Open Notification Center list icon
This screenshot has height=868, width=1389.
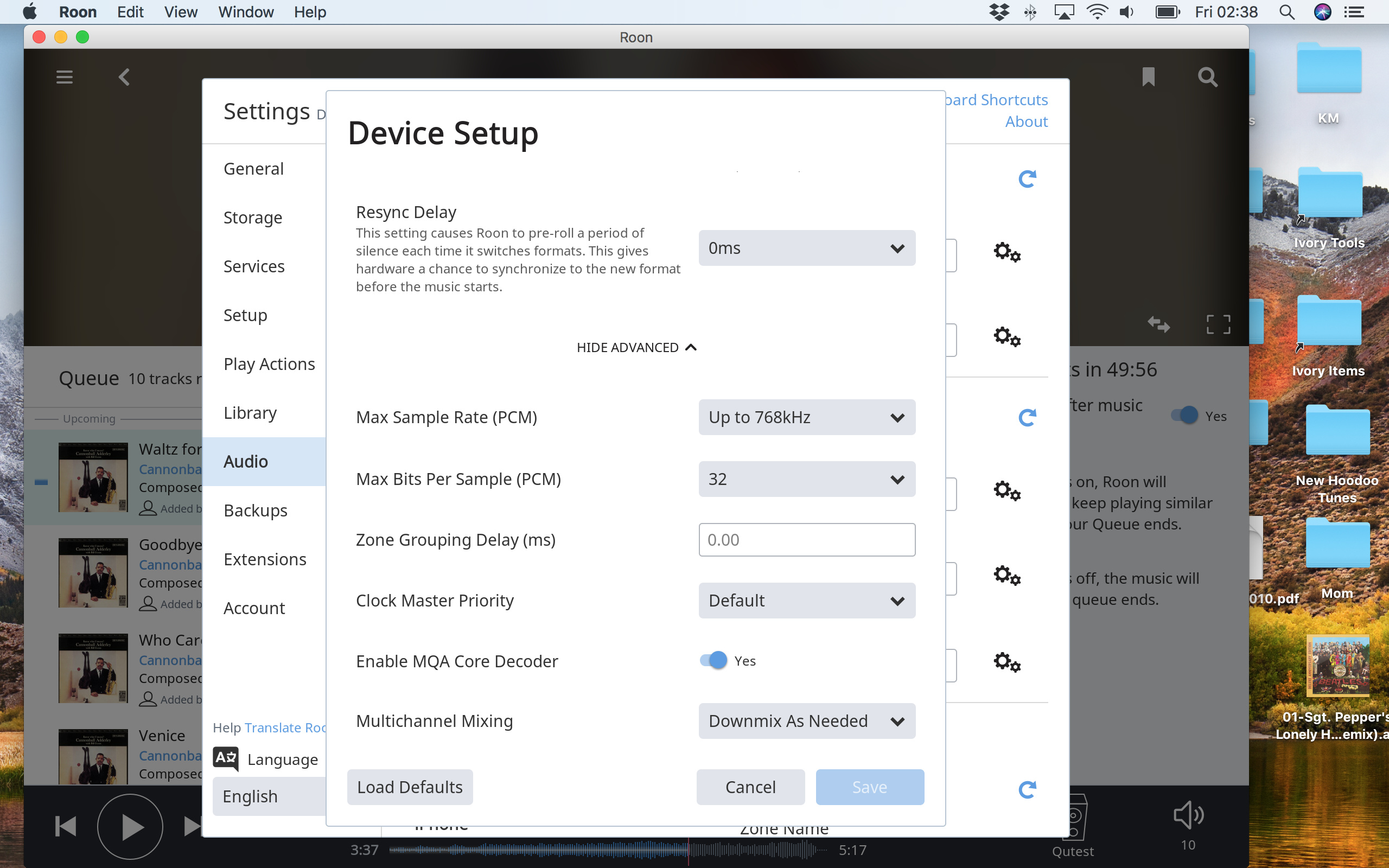1354,12
